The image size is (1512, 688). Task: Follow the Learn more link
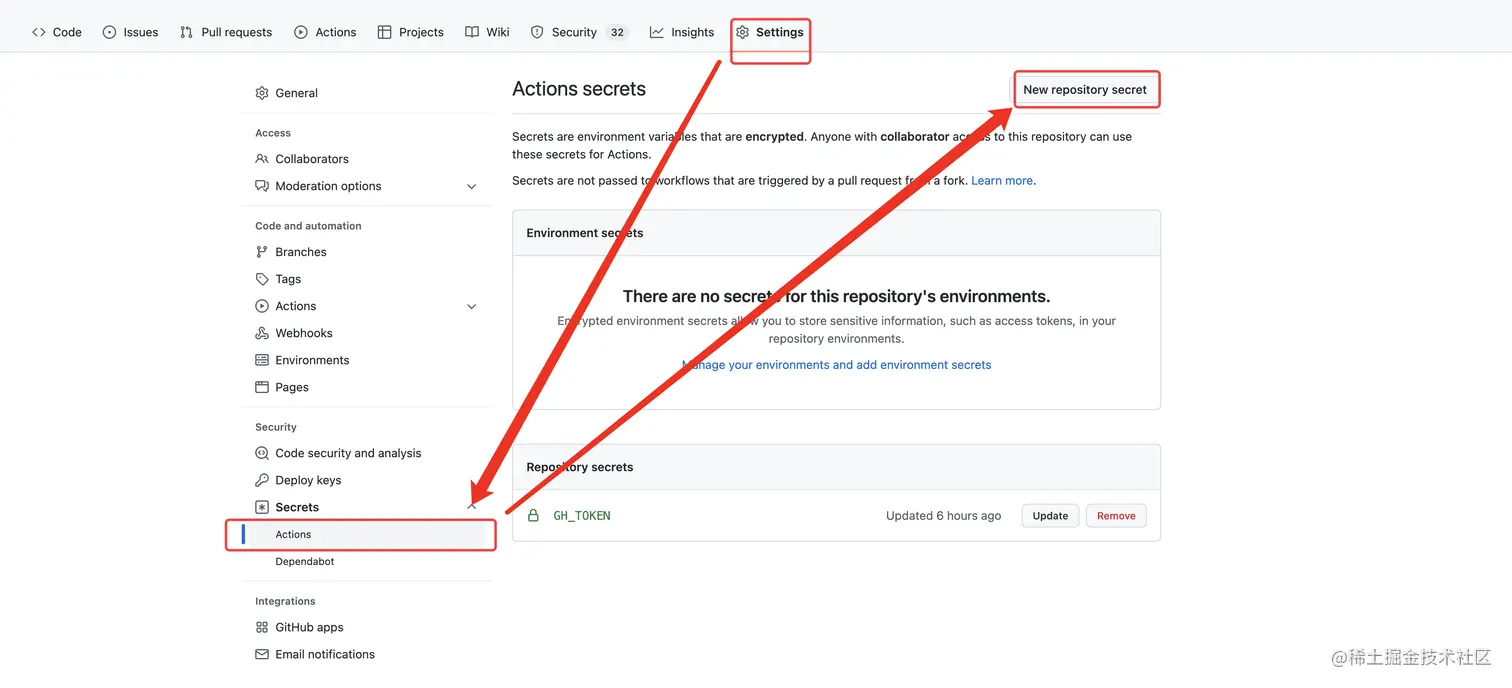pyautogui.click(x=1002, y=181)
